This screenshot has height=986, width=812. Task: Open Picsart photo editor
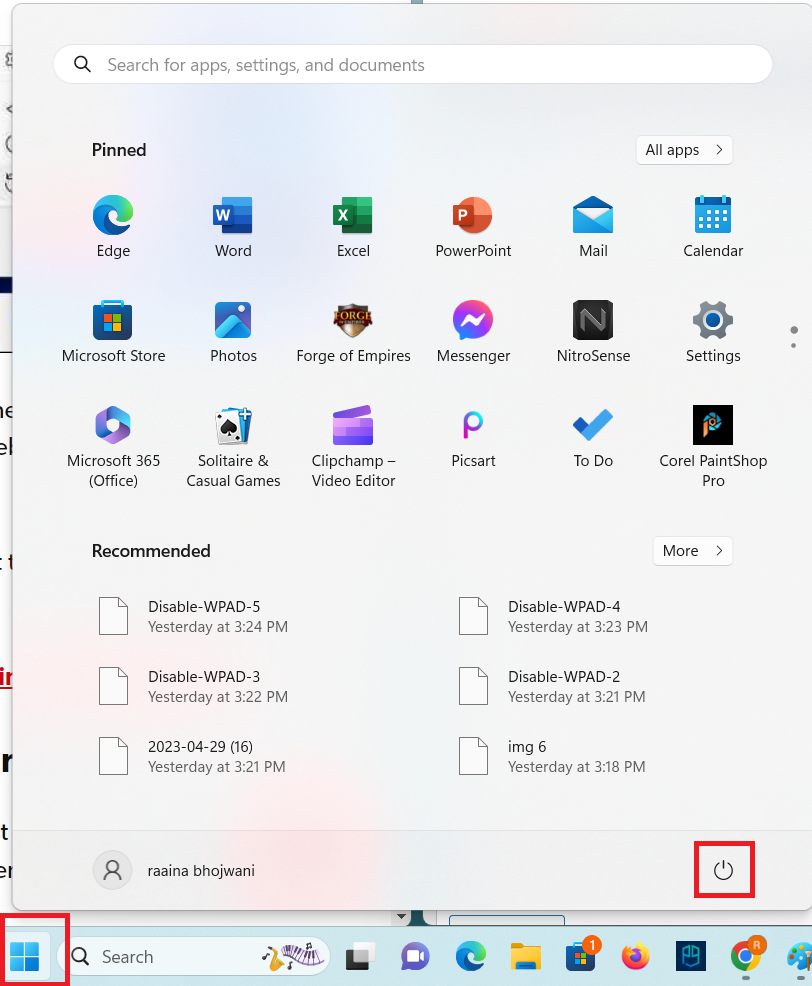click(472, 435)
